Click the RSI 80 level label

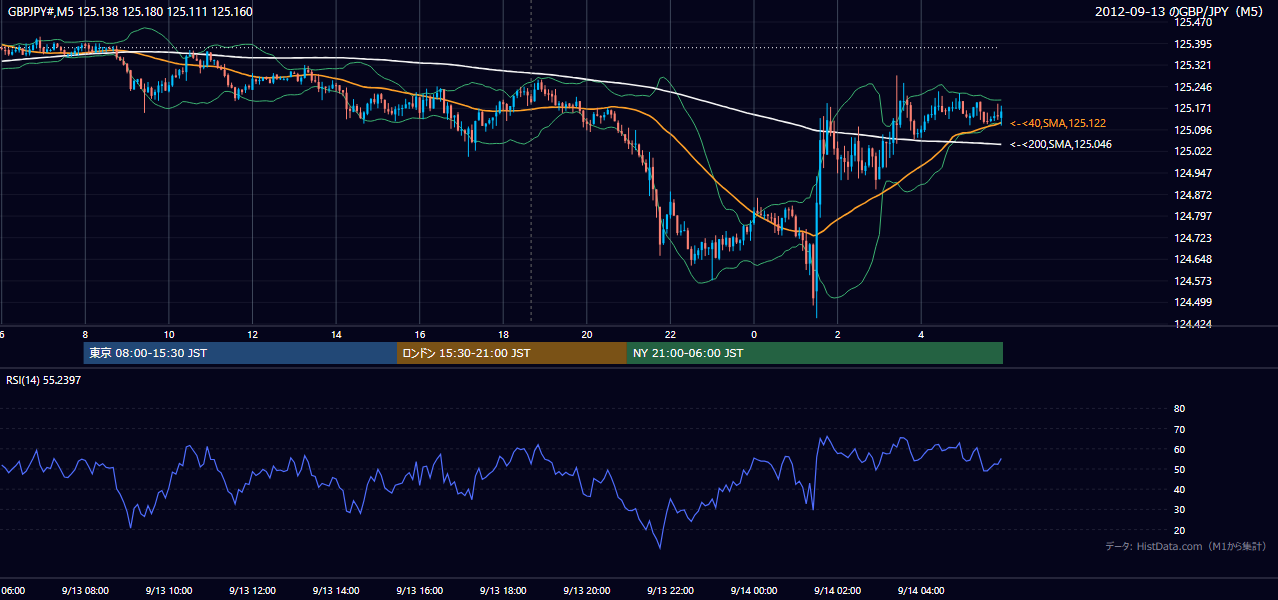click(1179, 409)
